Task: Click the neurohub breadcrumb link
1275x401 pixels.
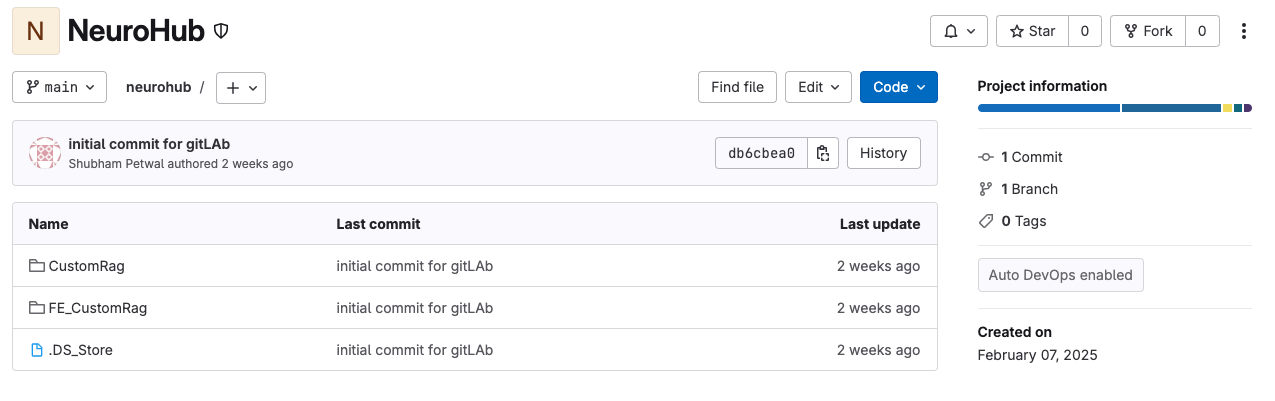Action: (158, 87)
